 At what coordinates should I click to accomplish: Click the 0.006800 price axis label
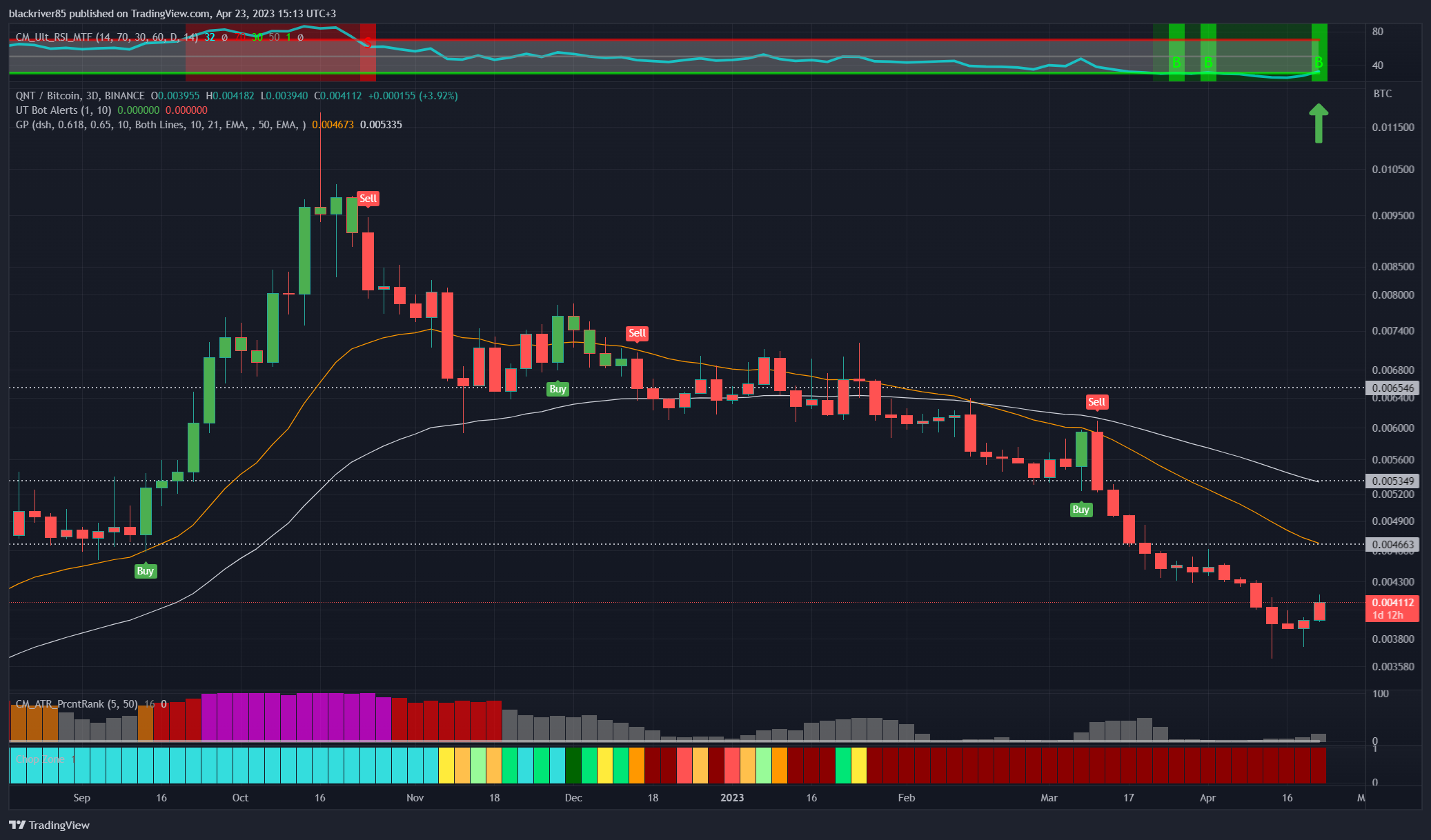point(1393,370)
